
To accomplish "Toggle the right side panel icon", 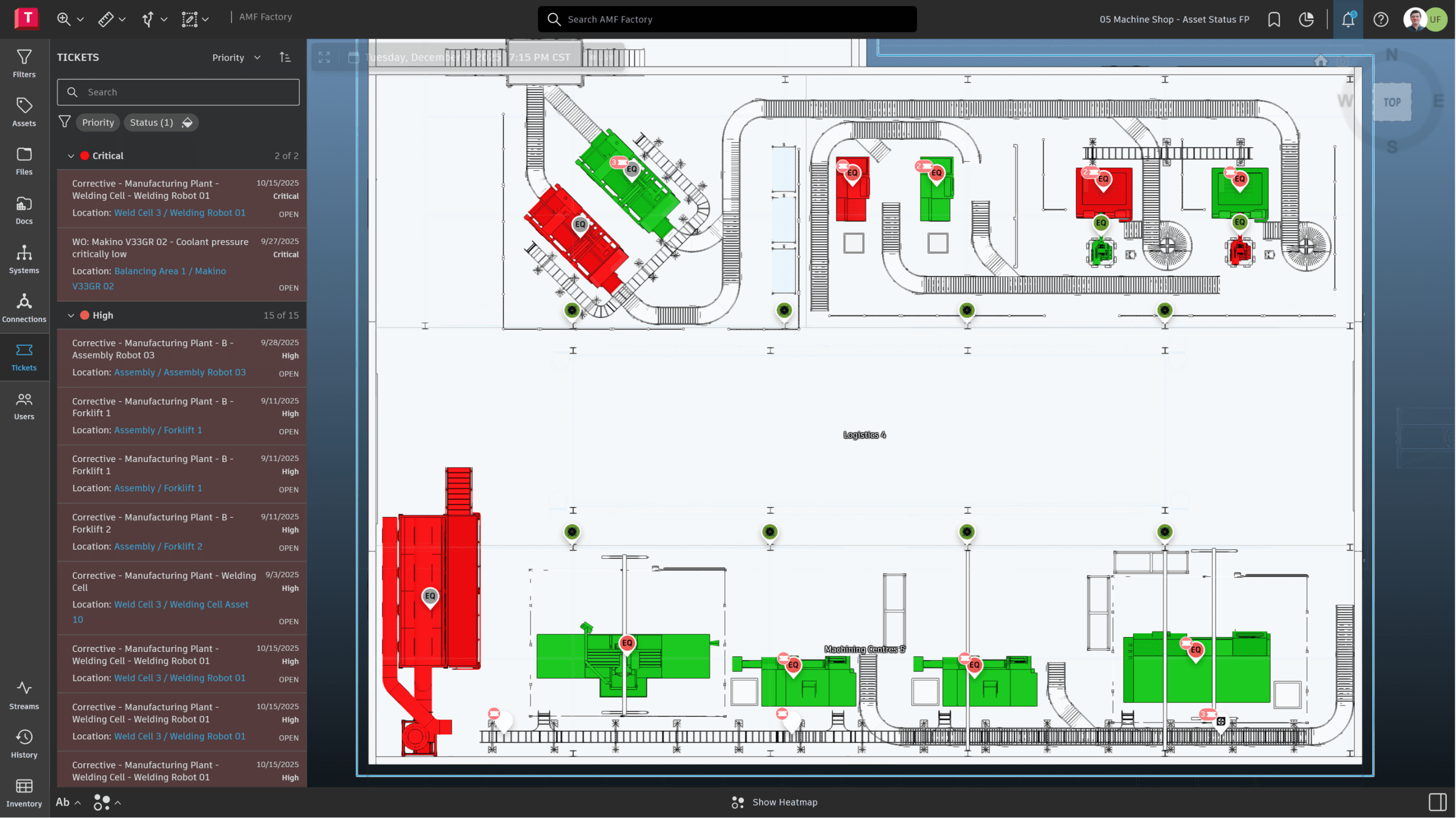I will [1437, 802].
